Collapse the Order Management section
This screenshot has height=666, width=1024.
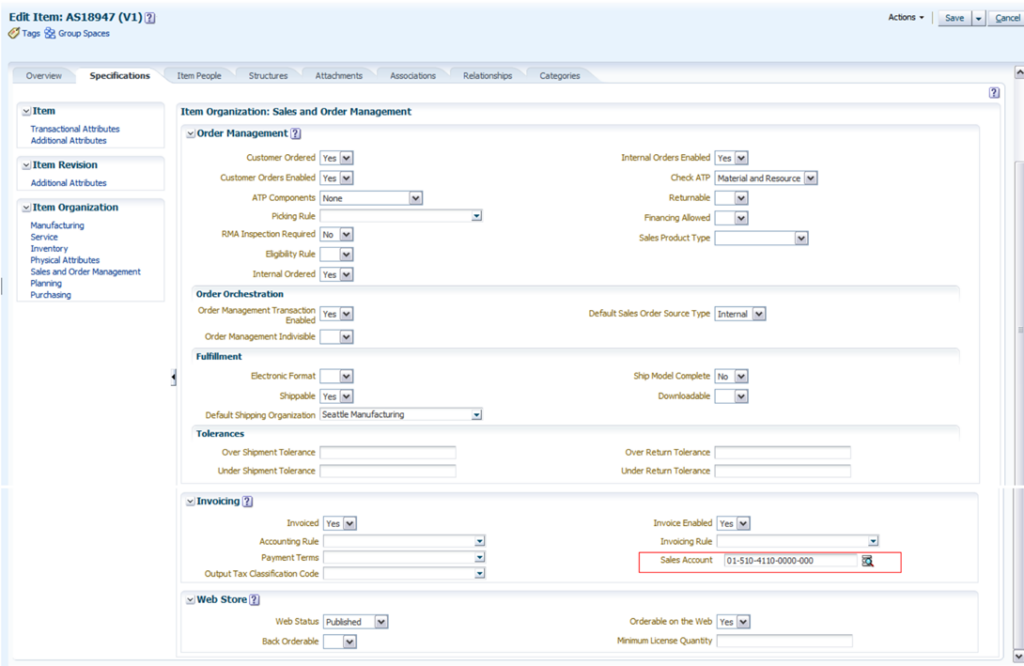pos(191,134)
